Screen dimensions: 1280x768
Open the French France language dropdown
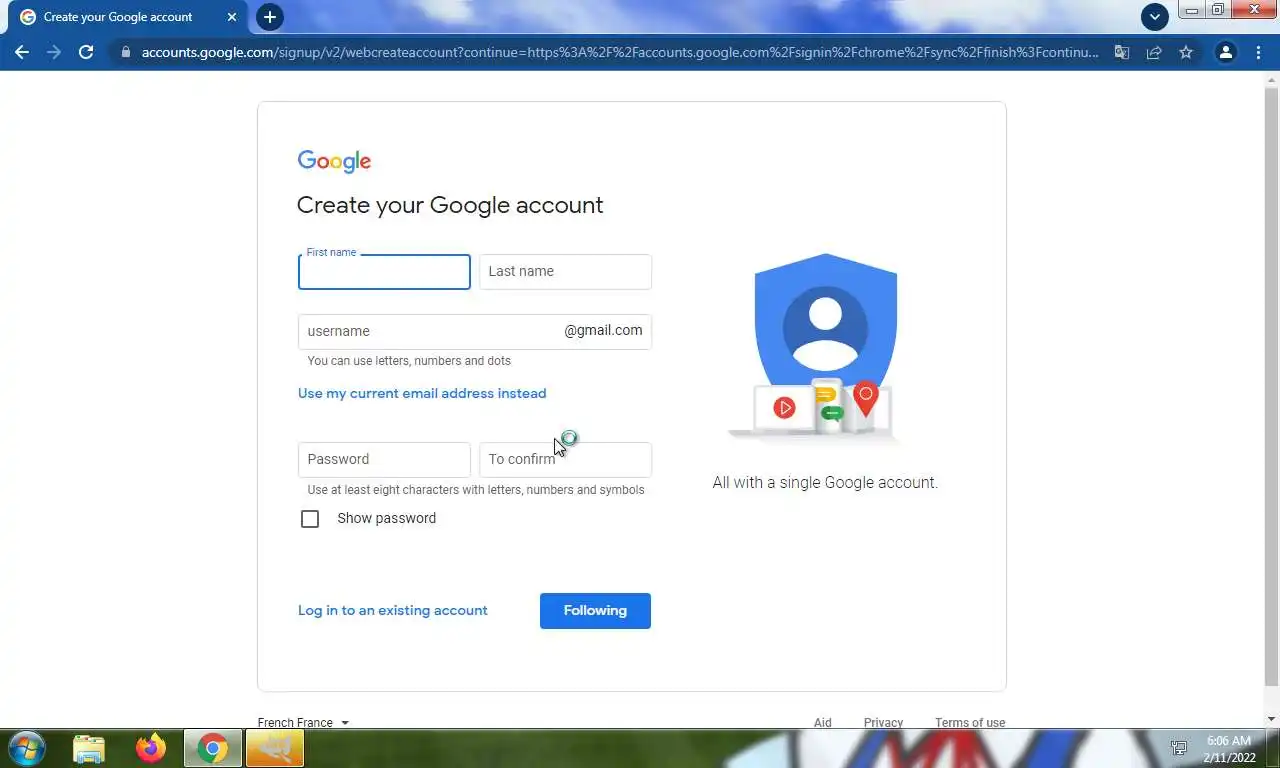point(303,722)
